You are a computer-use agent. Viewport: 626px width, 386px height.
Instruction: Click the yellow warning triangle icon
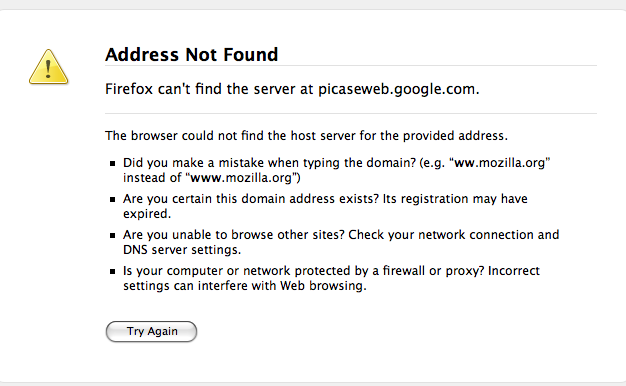[x=48, y=67]
